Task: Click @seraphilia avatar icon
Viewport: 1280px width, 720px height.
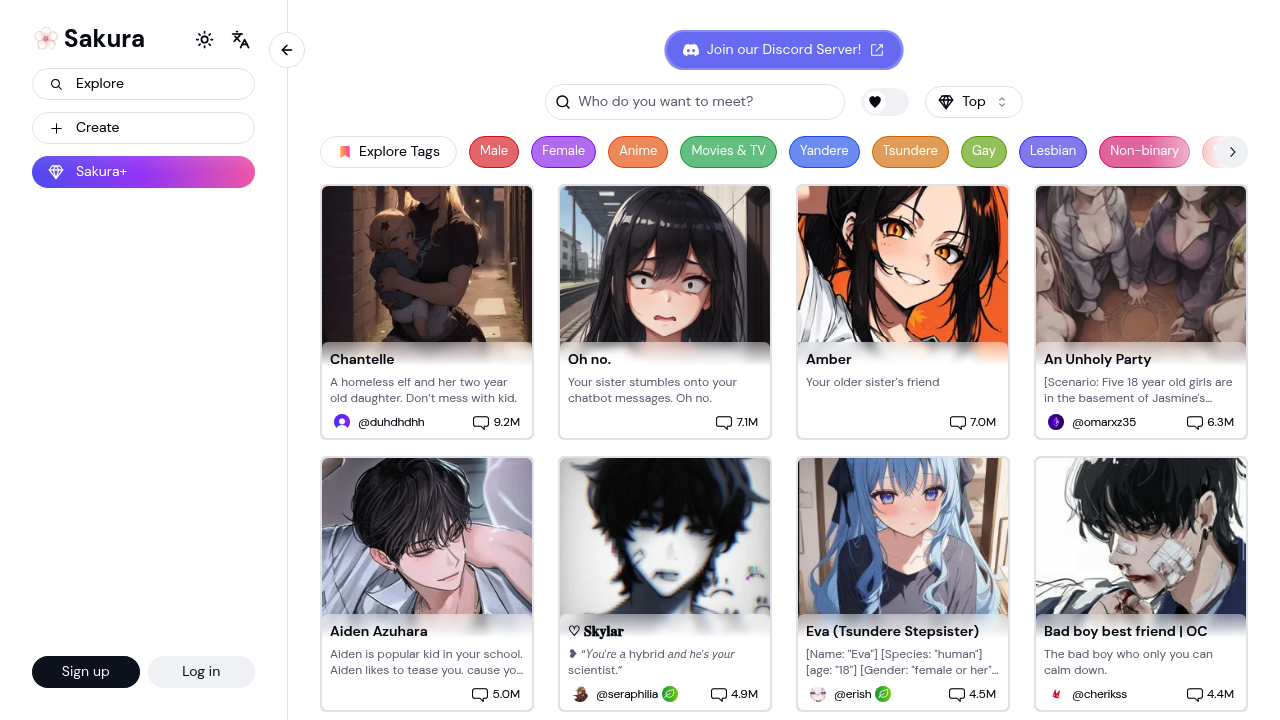Action: click(x=580, y=694)
